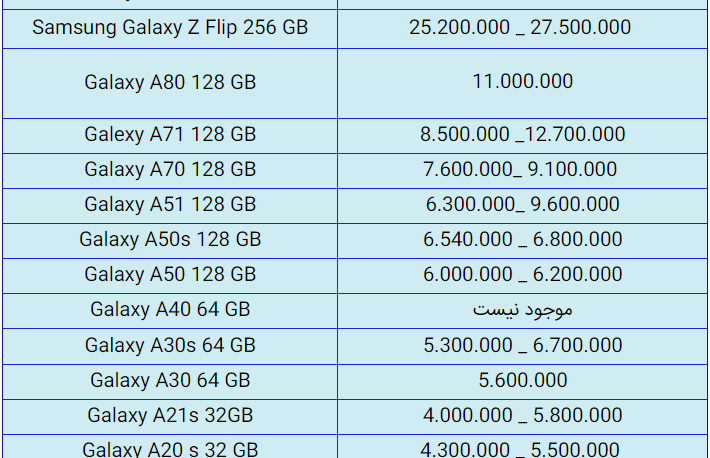Select the 11.000.000 price value
This screenshot has width=710, height=458.
[x=523, y=82]
